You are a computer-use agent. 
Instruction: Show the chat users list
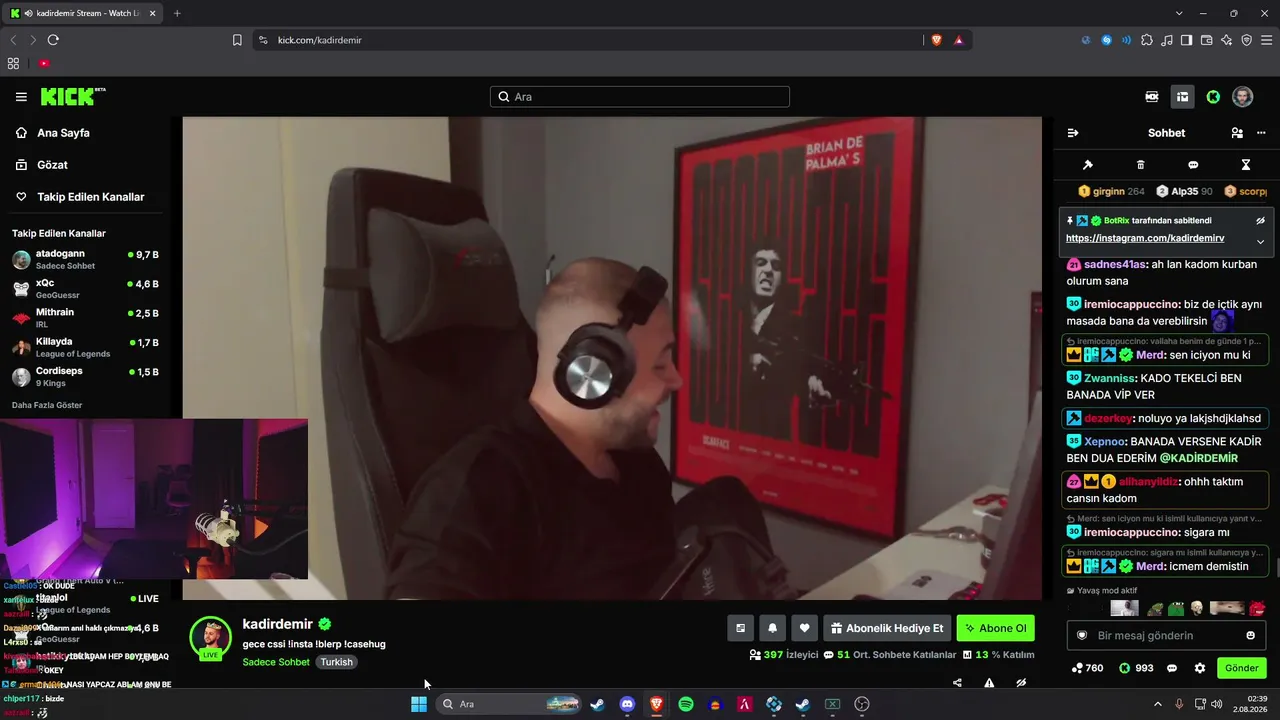(1237, 133)
